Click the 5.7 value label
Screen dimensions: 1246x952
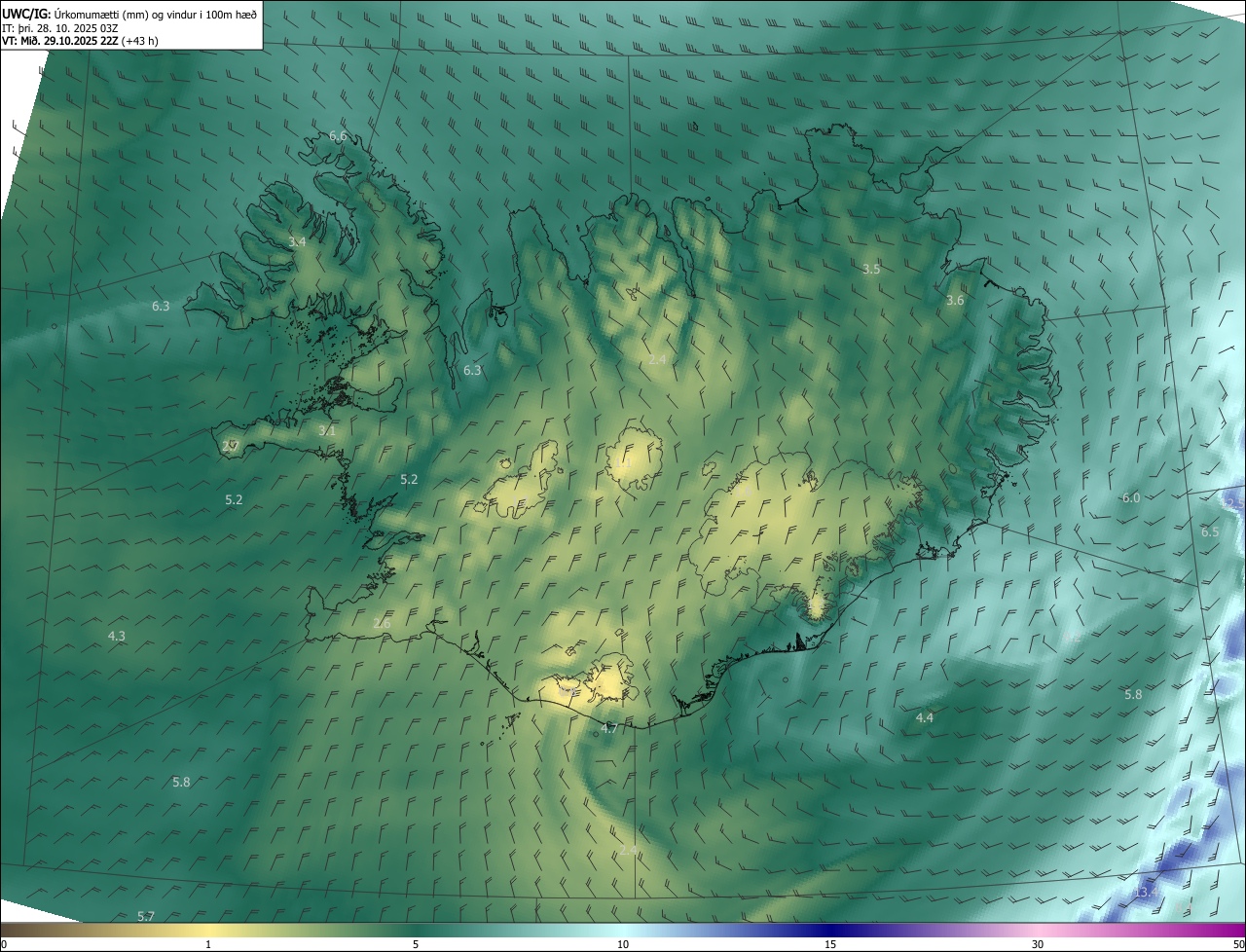tap(146, 916)
